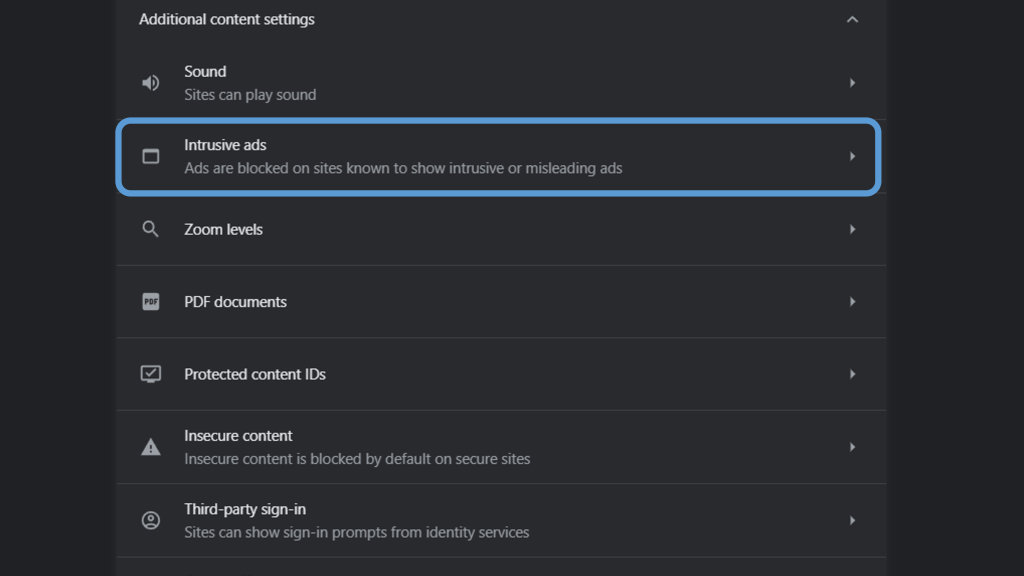Screen dimensions: 1024x576
Task: Click the Zoom levels magnifier icon
Action: pyautogui.click(x=151, y=229)
